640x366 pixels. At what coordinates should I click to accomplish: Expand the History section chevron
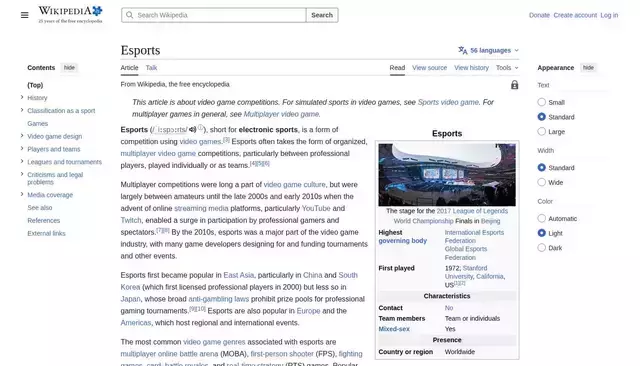[22, 97]
